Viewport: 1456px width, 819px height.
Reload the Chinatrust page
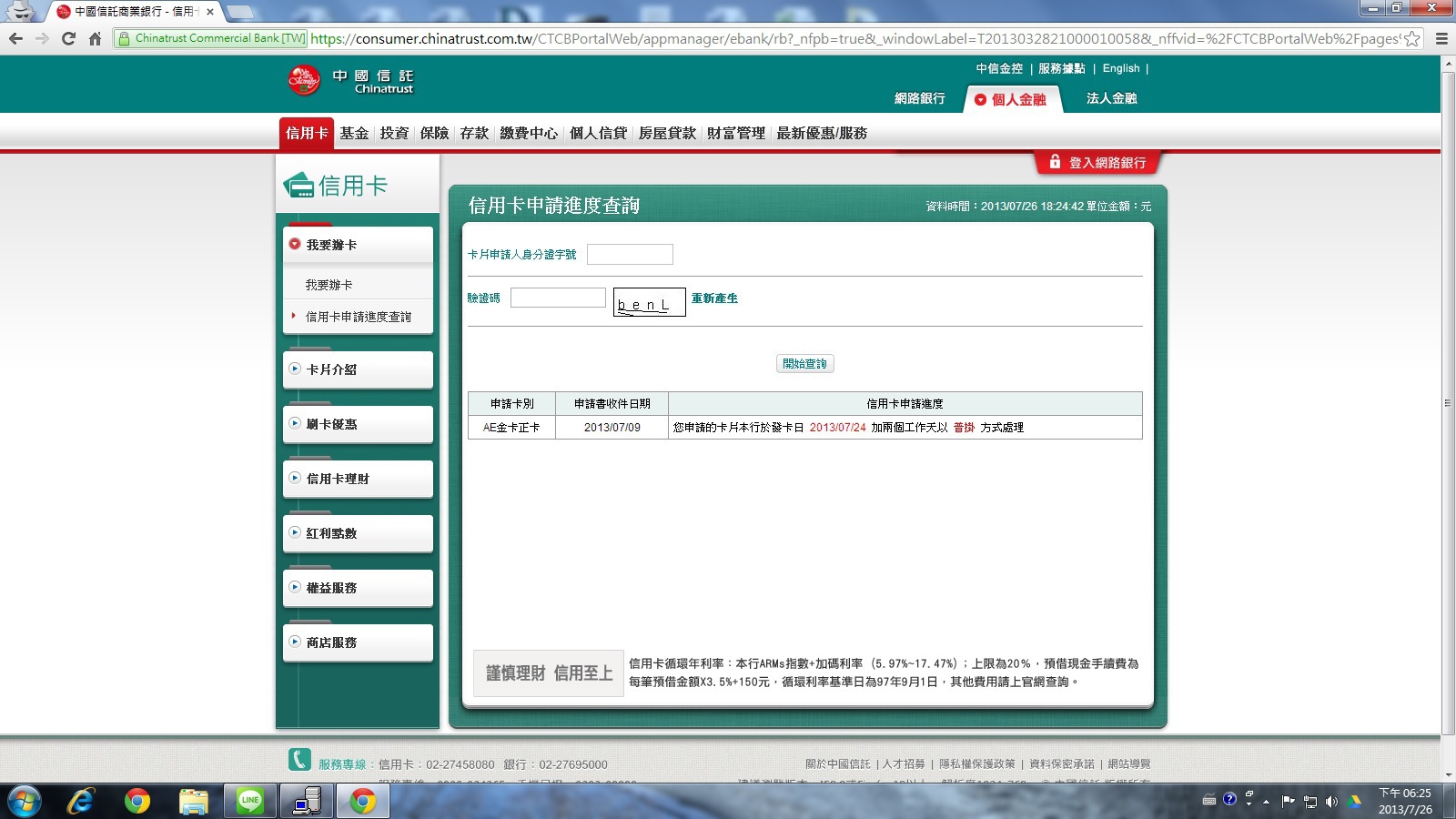[68, 38]
